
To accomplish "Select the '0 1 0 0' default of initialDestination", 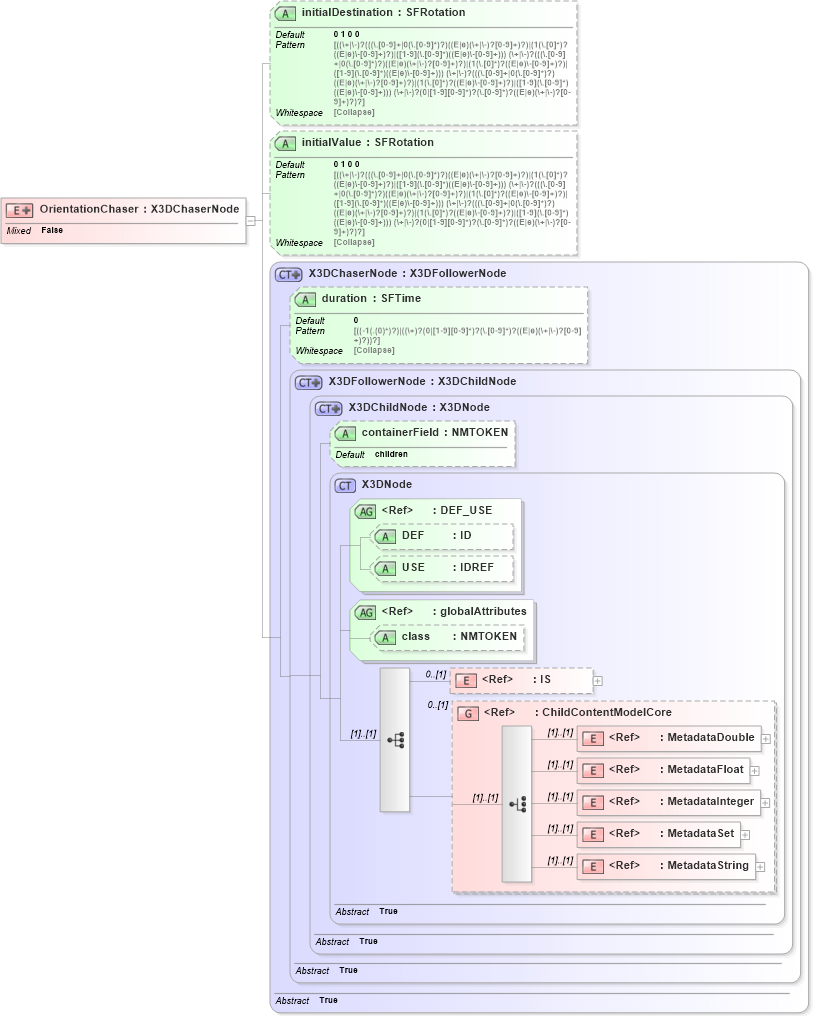I will pyautogui.click(x=347, y=34).
